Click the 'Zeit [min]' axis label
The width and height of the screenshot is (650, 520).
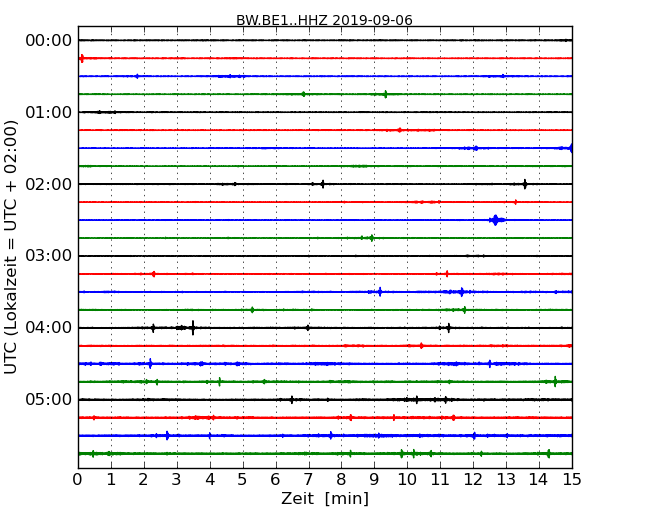pyautogui.click(x=325, y=498)
